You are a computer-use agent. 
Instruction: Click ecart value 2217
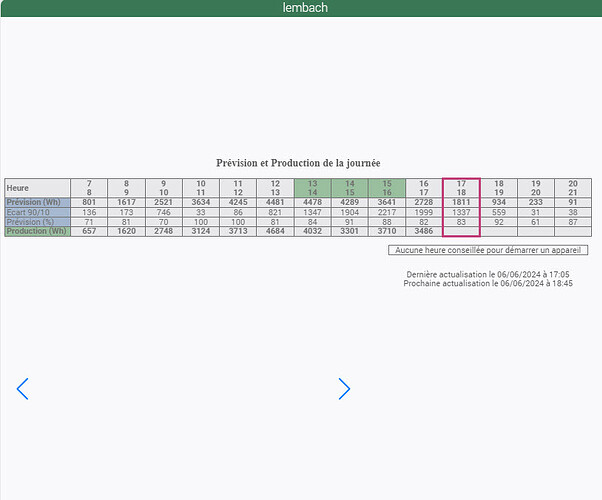387,212
